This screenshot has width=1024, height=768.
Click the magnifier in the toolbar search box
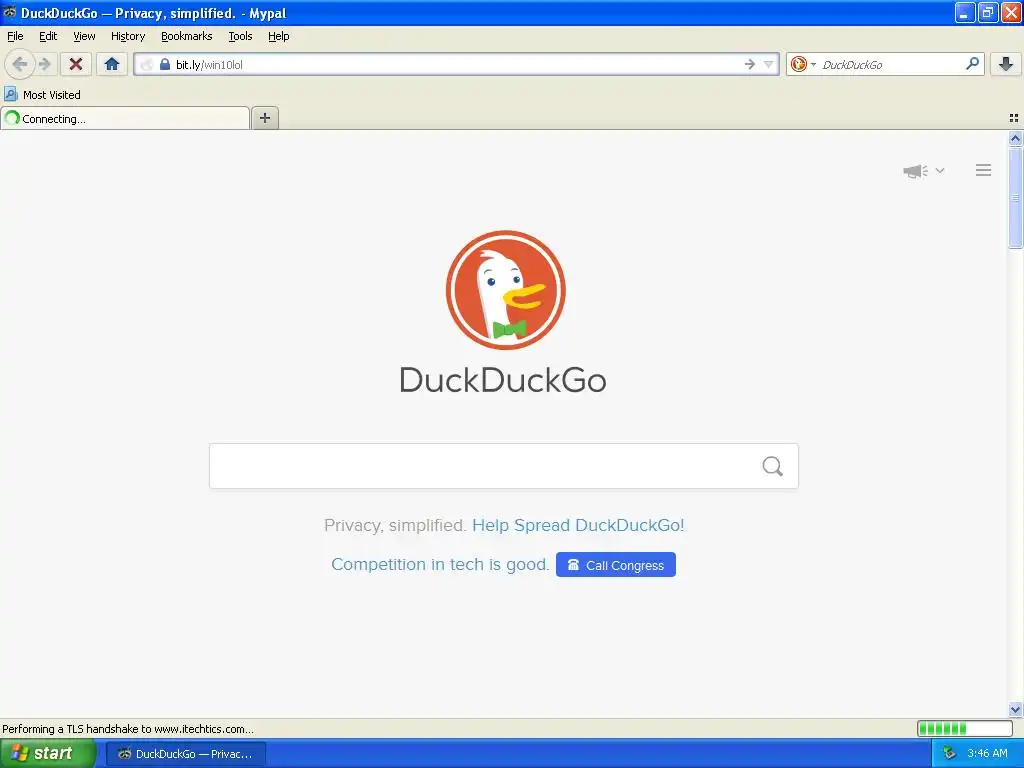(972, 63)
